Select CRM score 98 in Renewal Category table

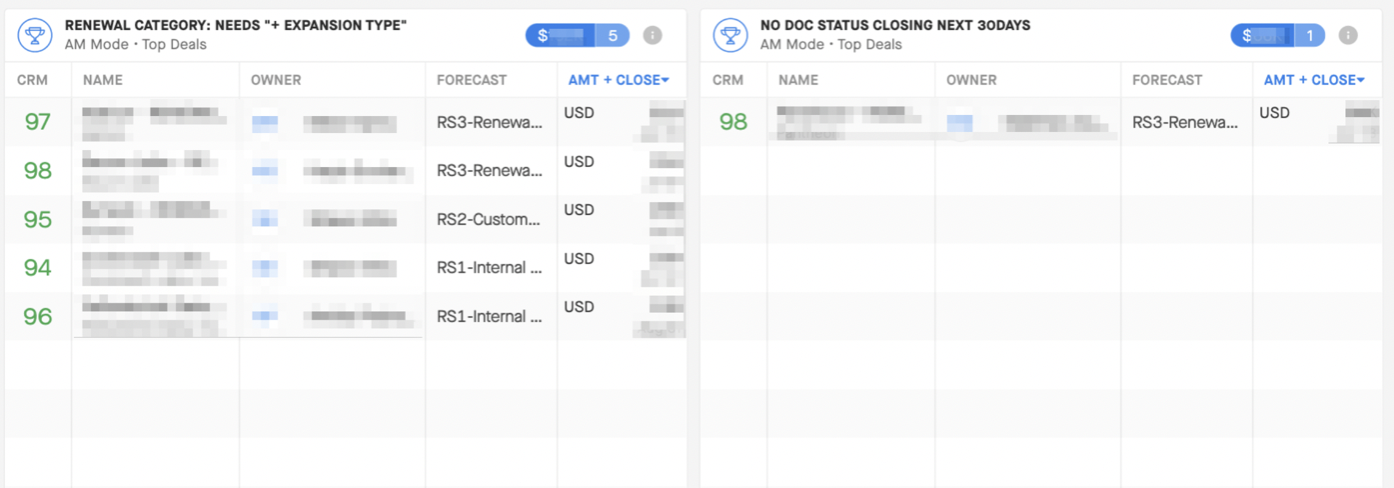coord(38,171)
